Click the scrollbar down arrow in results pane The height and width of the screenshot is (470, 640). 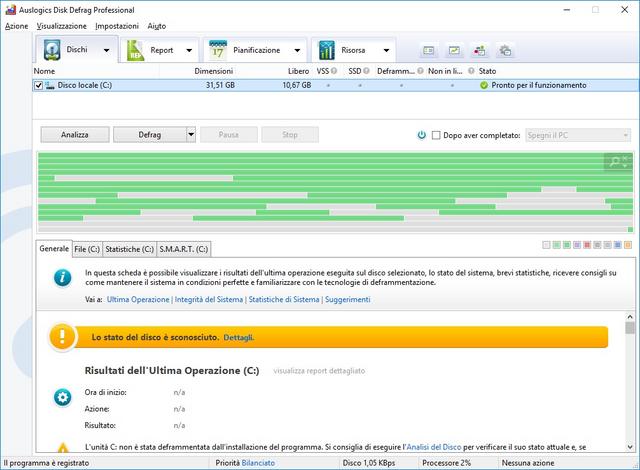pos(630,447)
